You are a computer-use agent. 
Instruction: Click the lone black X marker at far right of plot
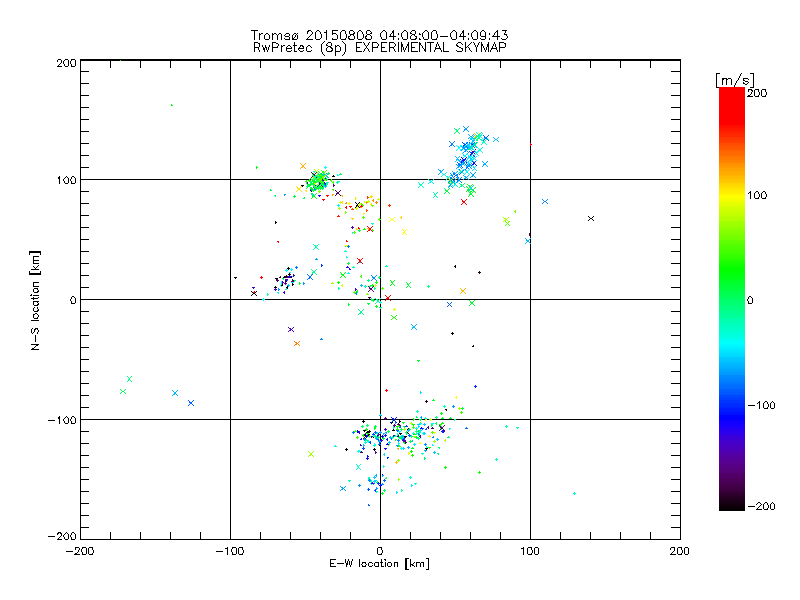coord(591,218)
